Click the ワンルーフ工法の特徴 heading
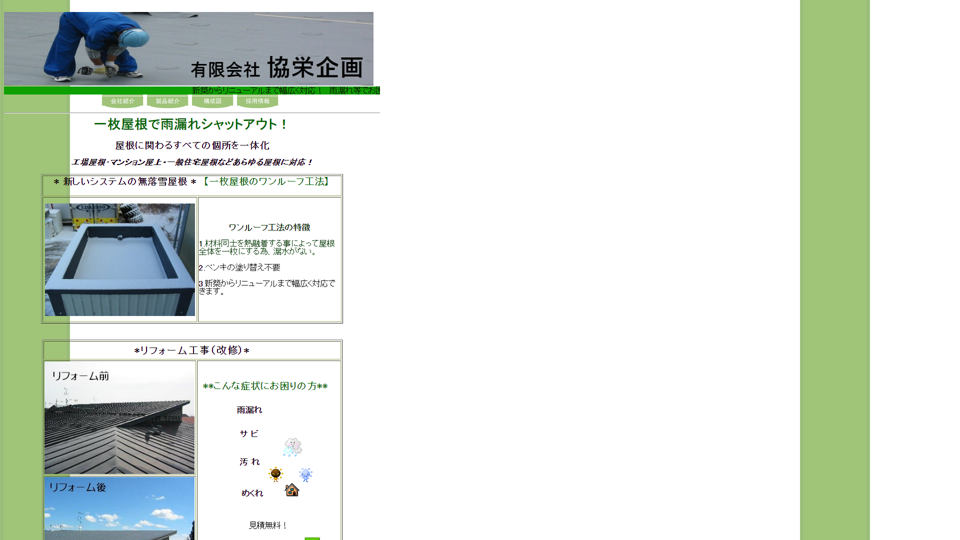 tap(269, 228)
